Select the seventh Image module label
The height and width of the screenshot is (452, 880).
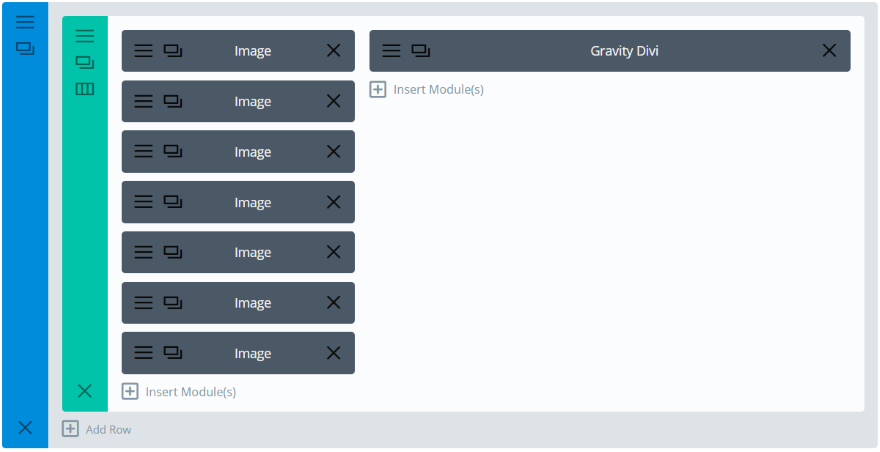[252, 353]
